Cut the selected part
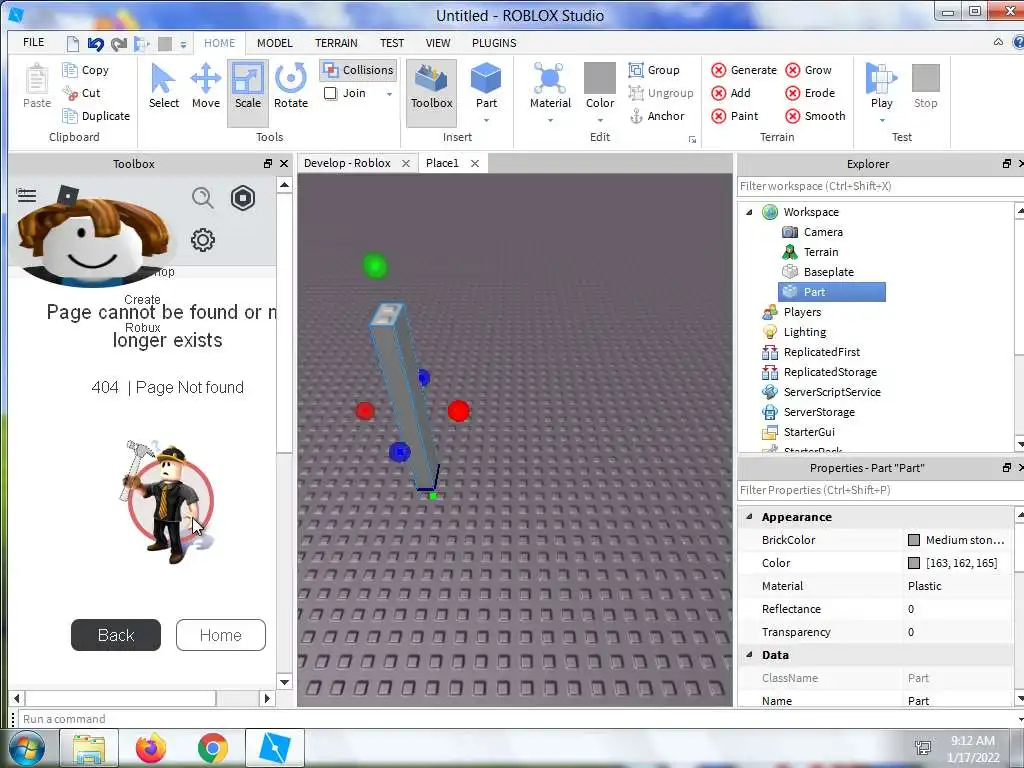The image size is (1024, 768). 82,93
